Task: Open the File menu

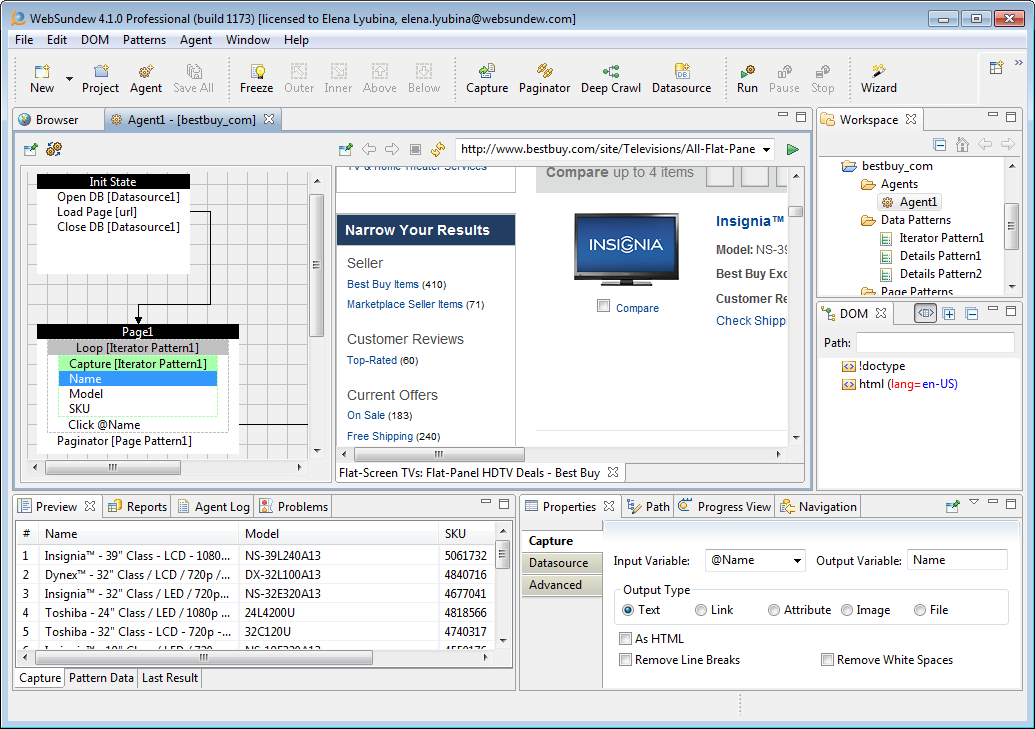Action: tap(24, 40)
